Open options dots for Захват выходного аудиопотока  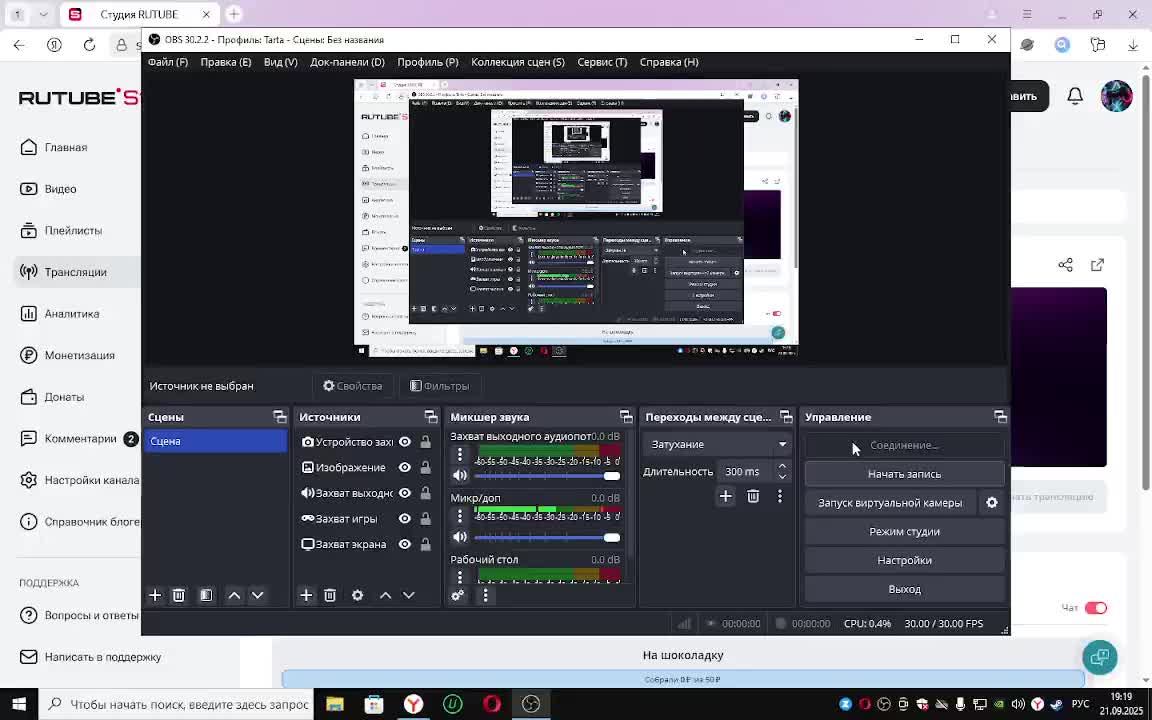[x=460, y=456]
